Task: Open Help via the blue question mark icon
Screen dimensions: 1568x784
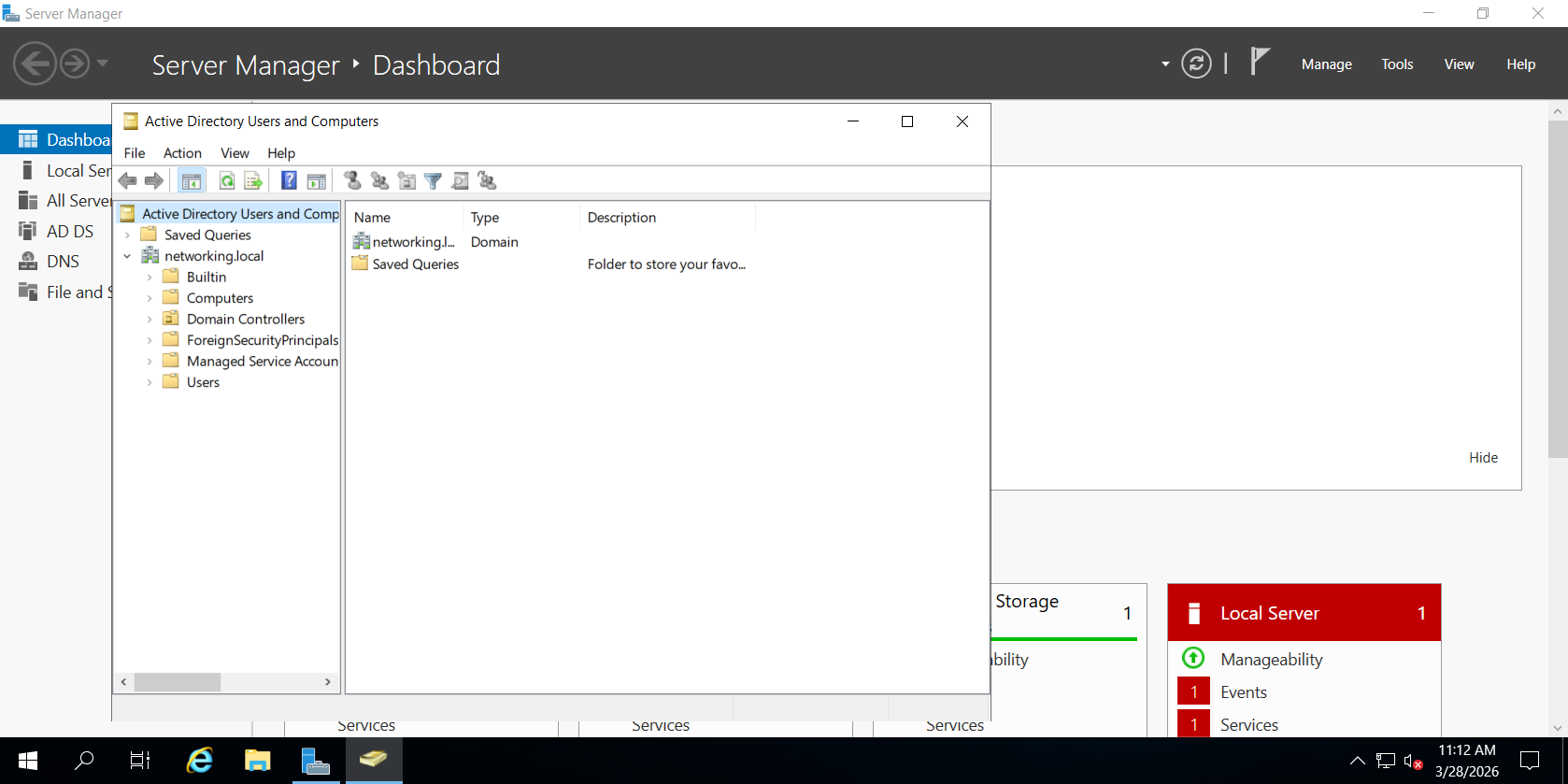Action: tap(290, 181)
